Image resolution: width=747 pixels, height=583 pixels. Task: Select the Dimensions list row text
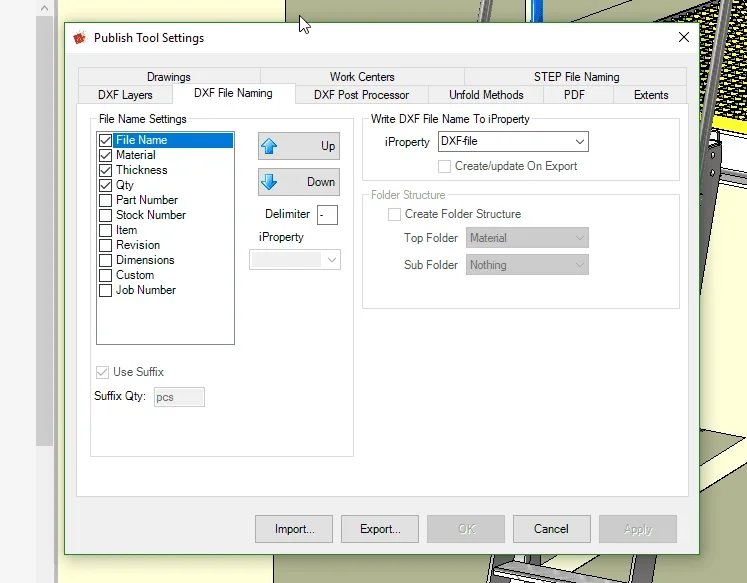(x=145, y=260)
